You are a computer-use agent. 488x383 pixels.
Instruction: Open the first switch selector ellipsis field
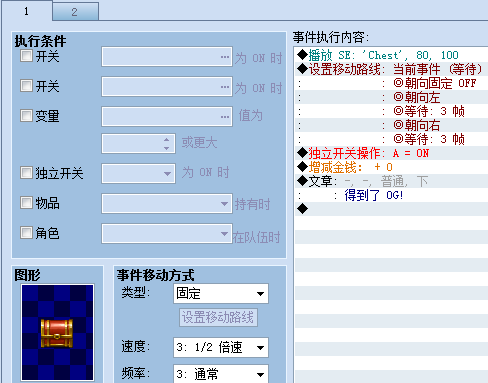(x=167, y=57)
